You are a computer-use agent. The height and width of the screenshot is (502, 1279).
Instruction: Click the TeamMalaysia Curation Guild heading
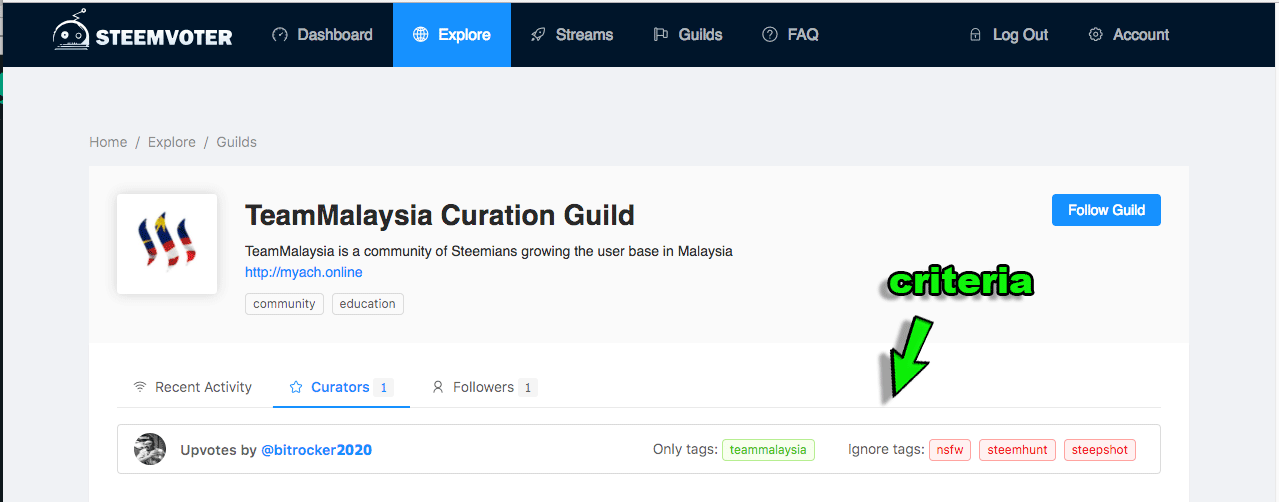pyautogui.click(x=440, y=215)
